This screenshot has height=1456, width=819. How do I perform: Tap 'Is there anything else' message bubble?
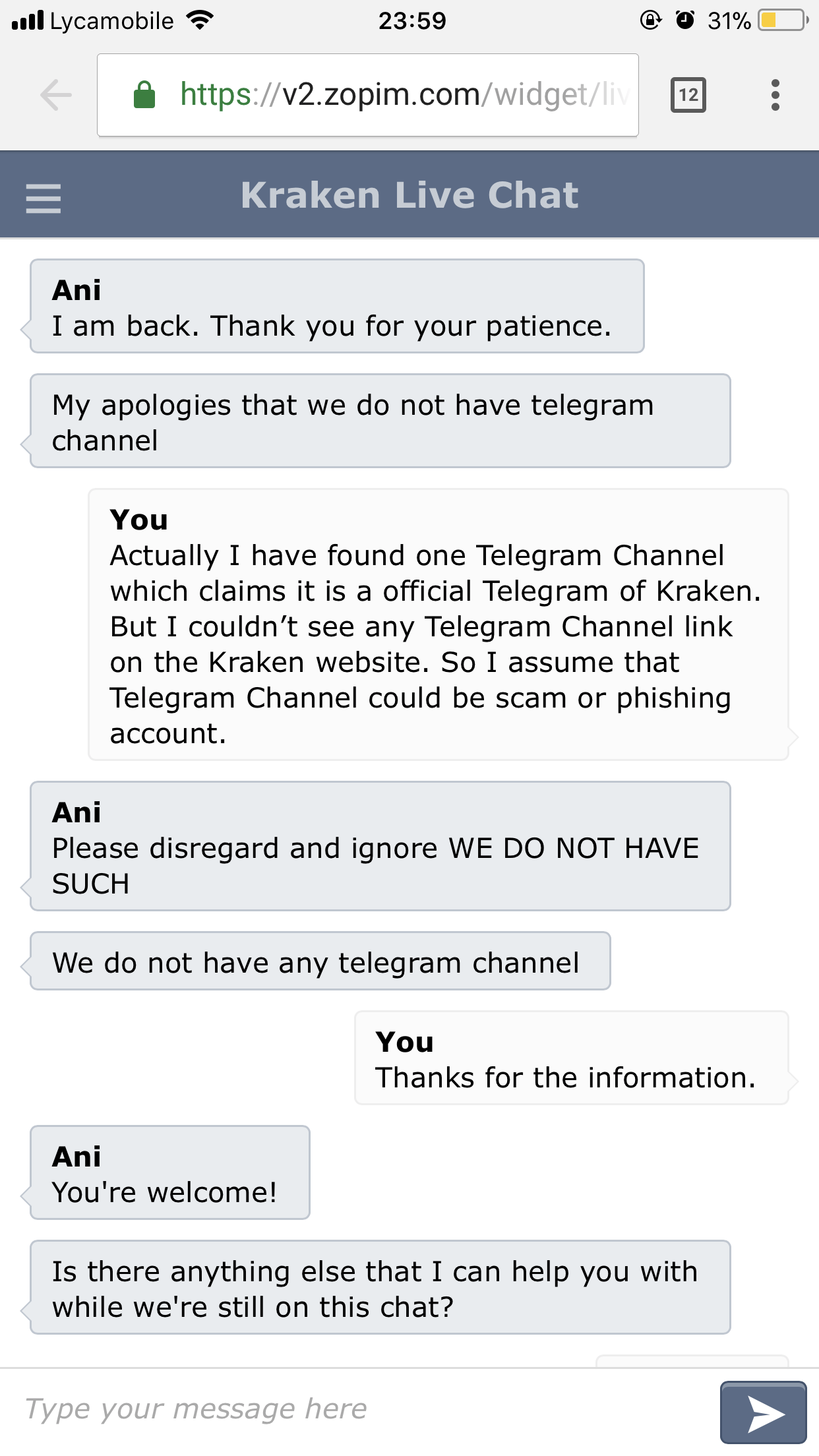click(x=380, y=1287)
